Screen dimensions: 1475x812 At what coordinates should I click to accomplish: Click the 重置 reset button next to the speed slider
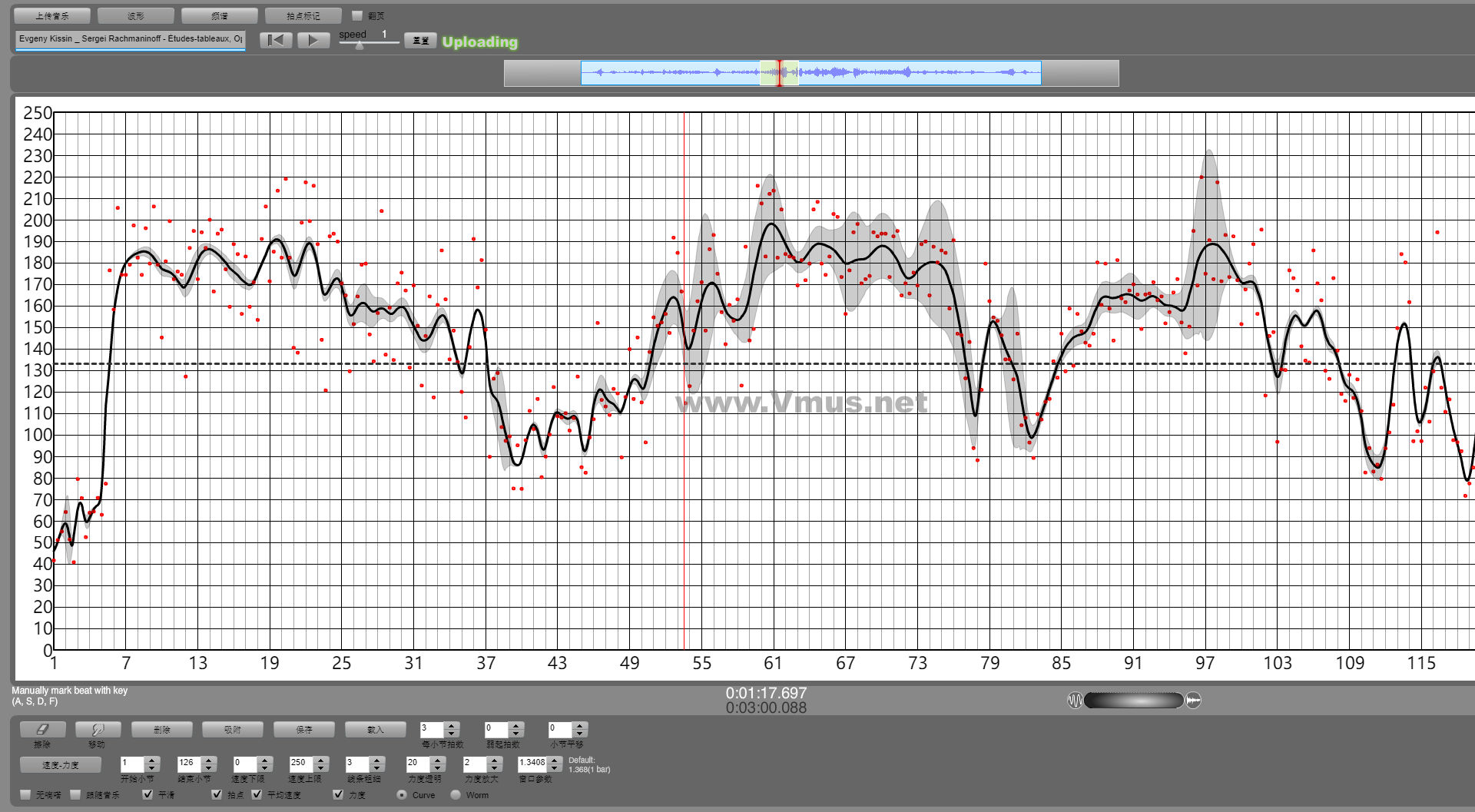click(421, 40)
